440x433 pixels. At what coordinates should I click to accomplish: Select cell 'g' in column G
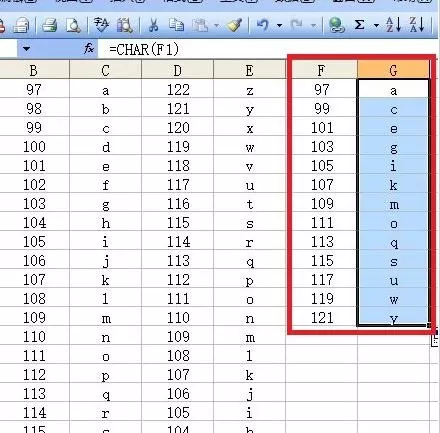coord(393,146)
